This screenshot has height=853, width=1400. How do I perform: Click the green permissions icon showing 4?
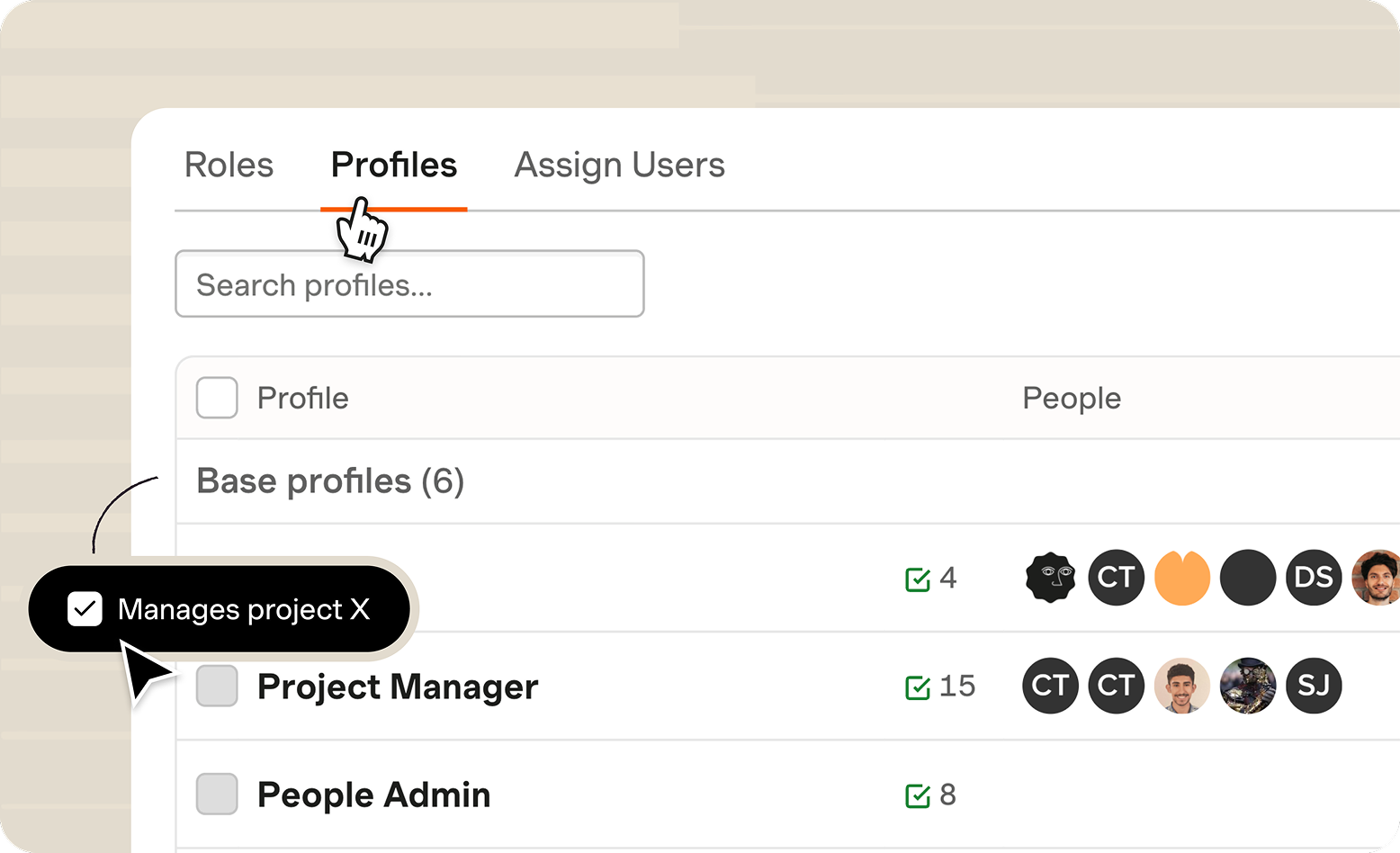point(918,579)
